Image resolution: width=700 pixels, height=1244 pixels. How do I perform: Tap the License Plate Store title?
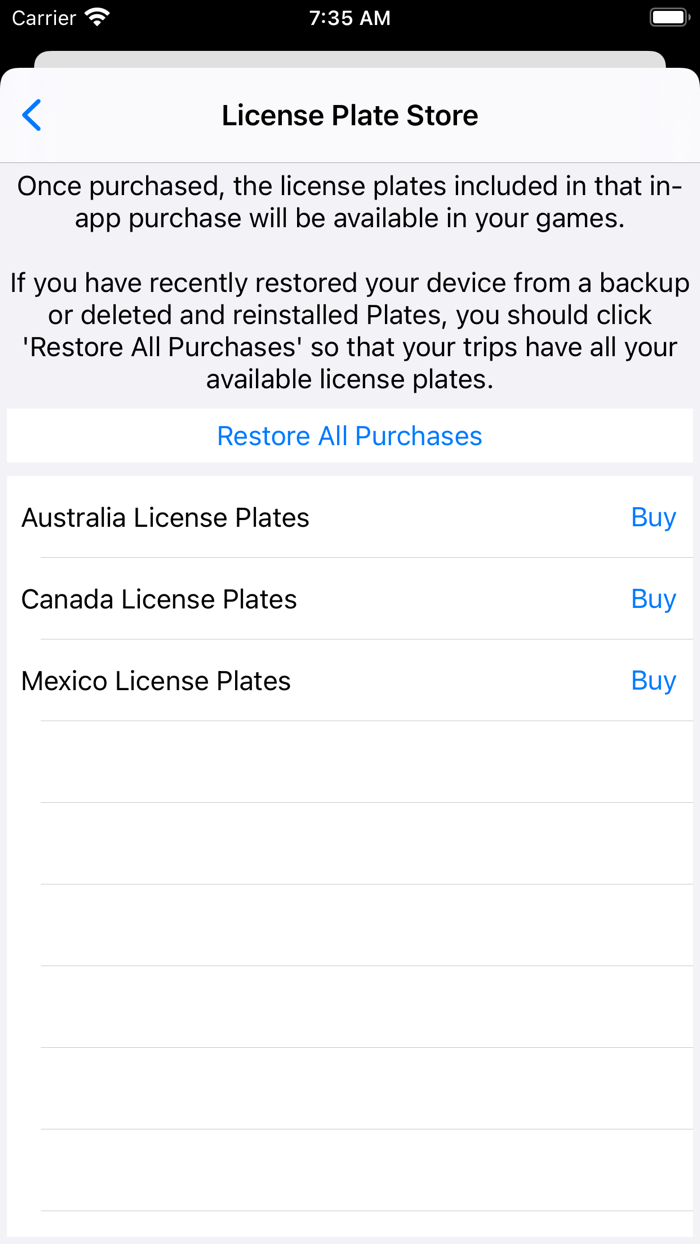tap(349, 115)
